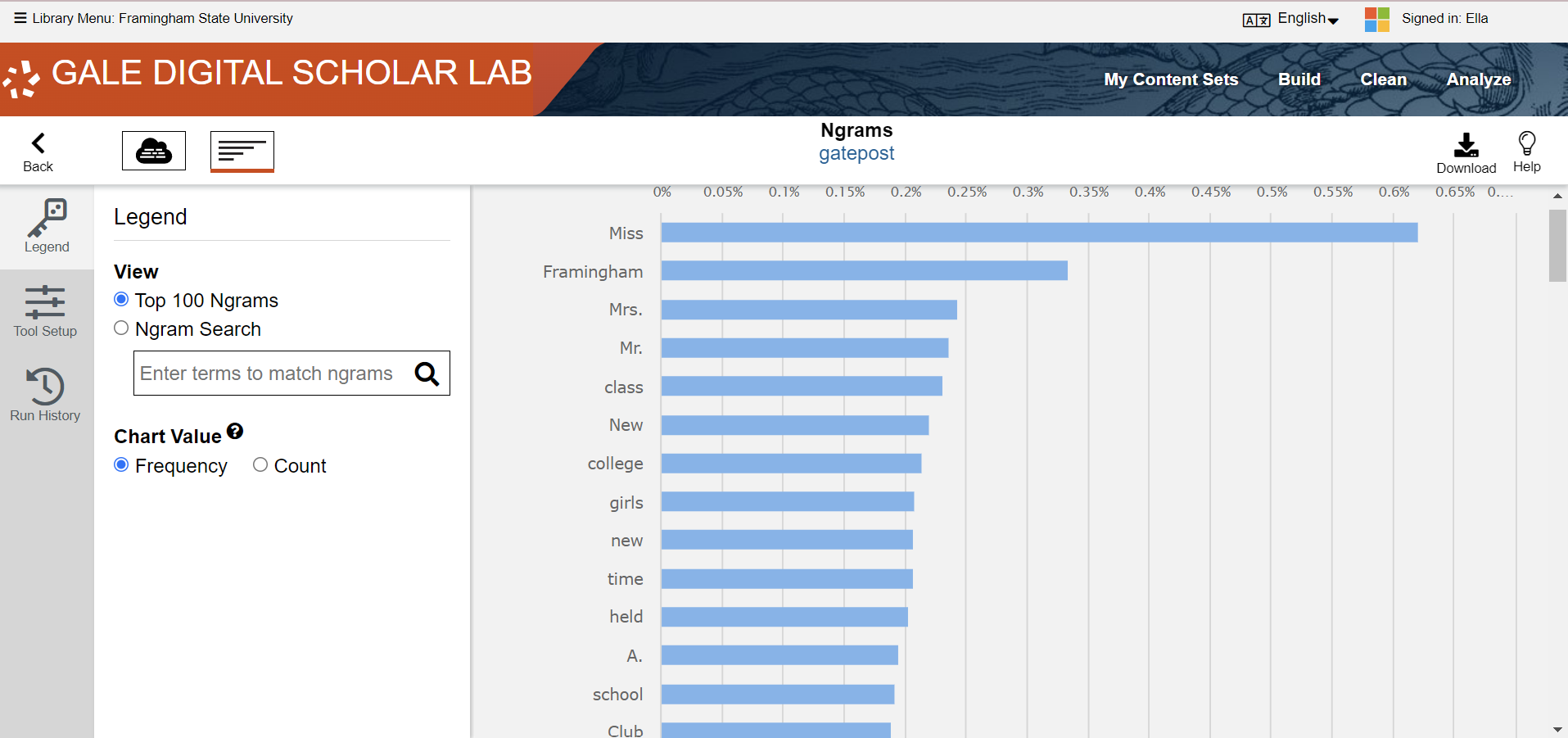
Task: Go to the Build section
Action: point(1299,79)
